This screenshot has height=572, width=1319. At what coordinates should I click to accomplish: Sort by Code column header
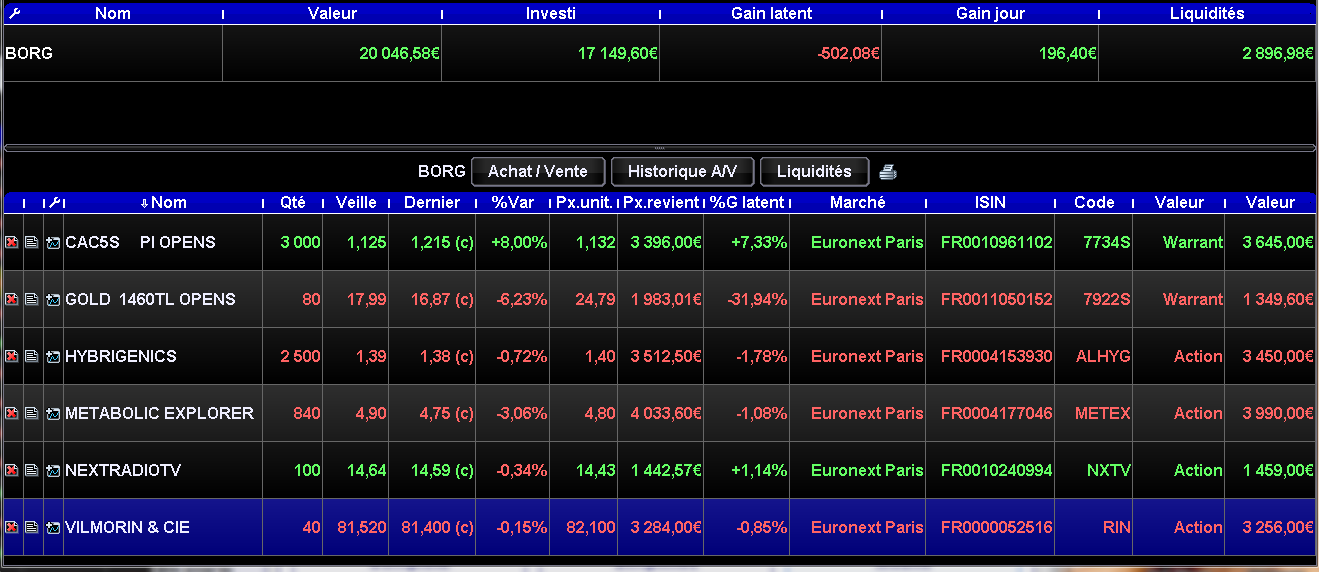(x=1094, y=202)
